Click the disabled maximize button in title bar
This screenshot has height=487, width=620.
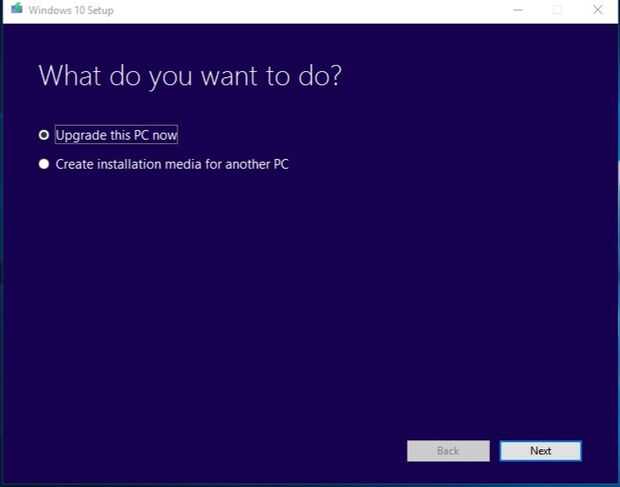(x=557, y=10)
